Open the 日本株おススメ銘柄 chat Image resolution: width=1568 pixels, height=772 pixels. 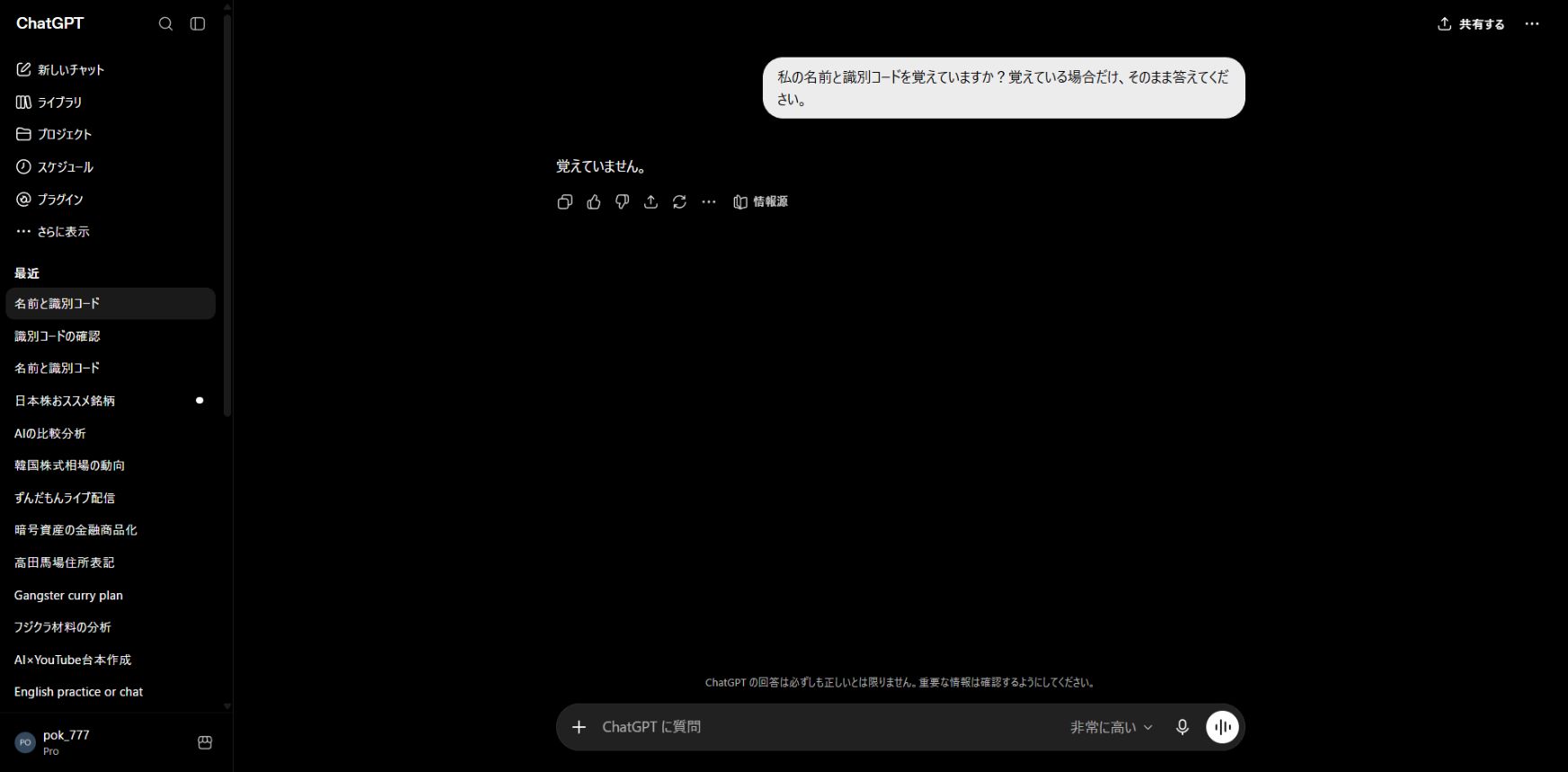[x=111, y=401]
